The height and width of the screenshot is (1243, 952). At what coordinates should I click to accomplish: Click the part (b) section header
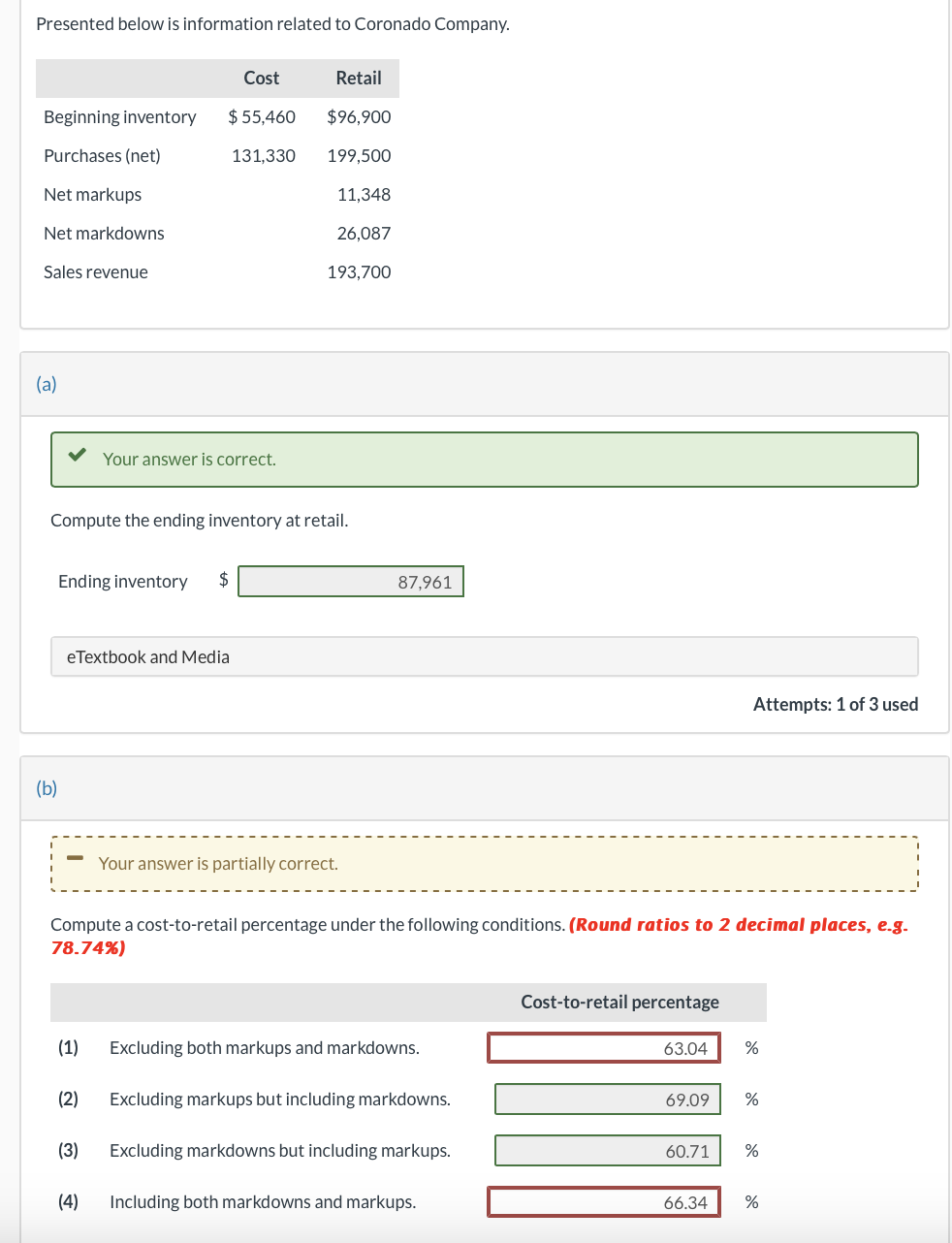tap(47, 788)
